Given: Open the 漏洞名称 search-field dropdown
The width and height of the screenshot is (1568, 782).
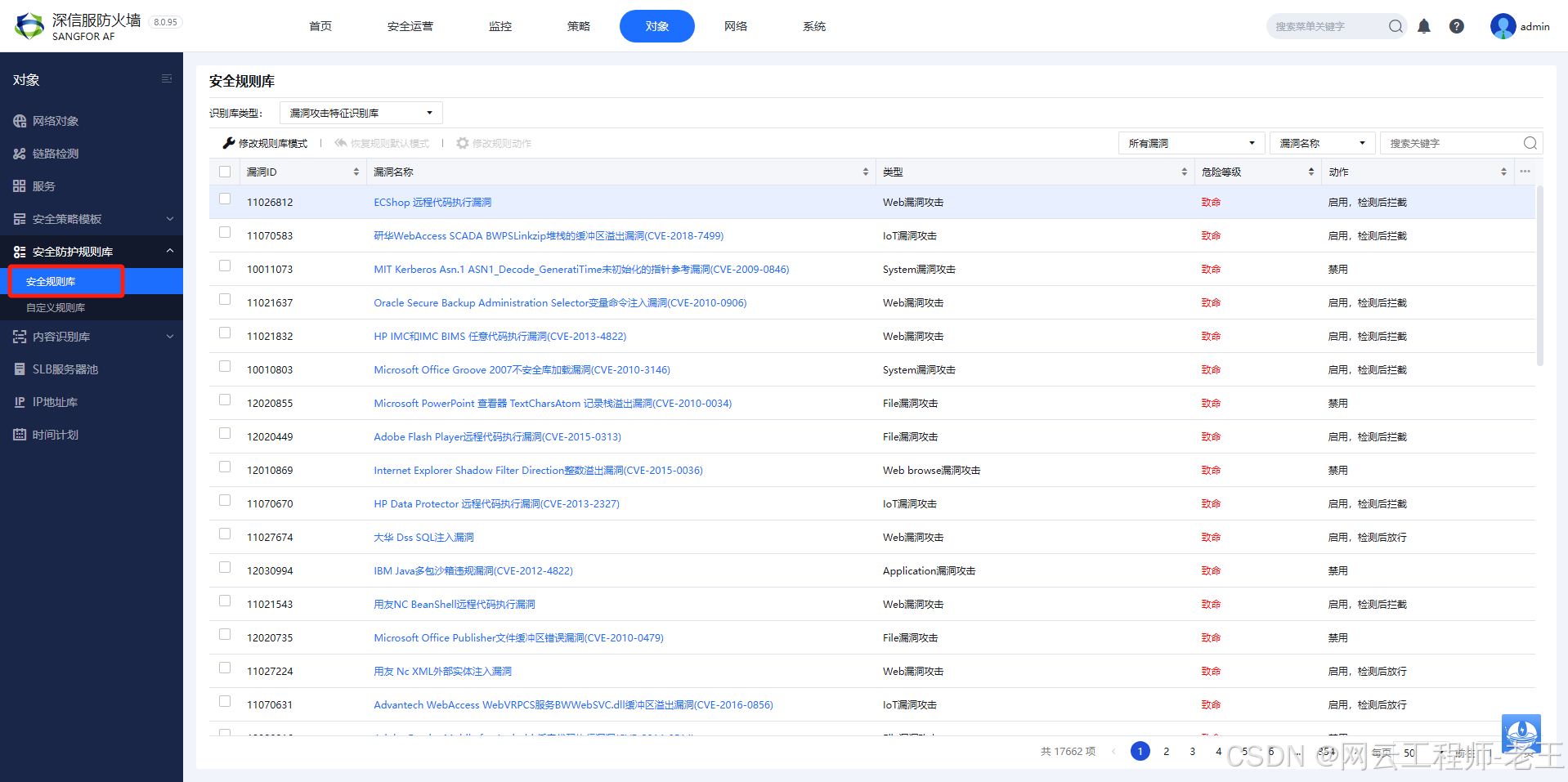Looking at the screenshot, I should [x=1322, y=143].
